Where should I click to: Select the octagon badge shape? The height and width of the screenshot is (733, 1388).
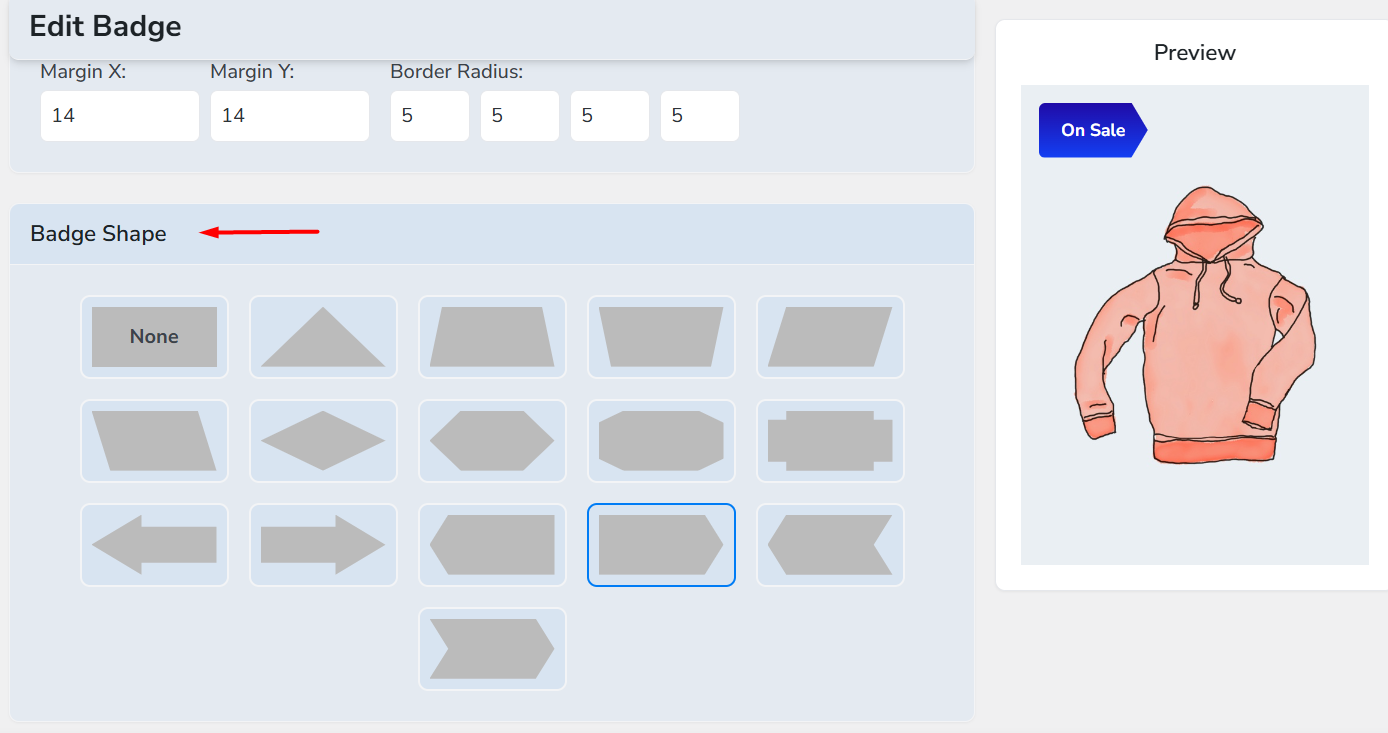661,441
